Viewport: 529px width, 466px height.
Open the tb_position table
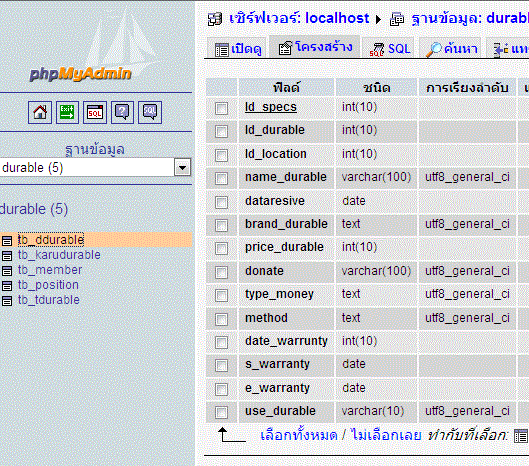pos(48,285)
